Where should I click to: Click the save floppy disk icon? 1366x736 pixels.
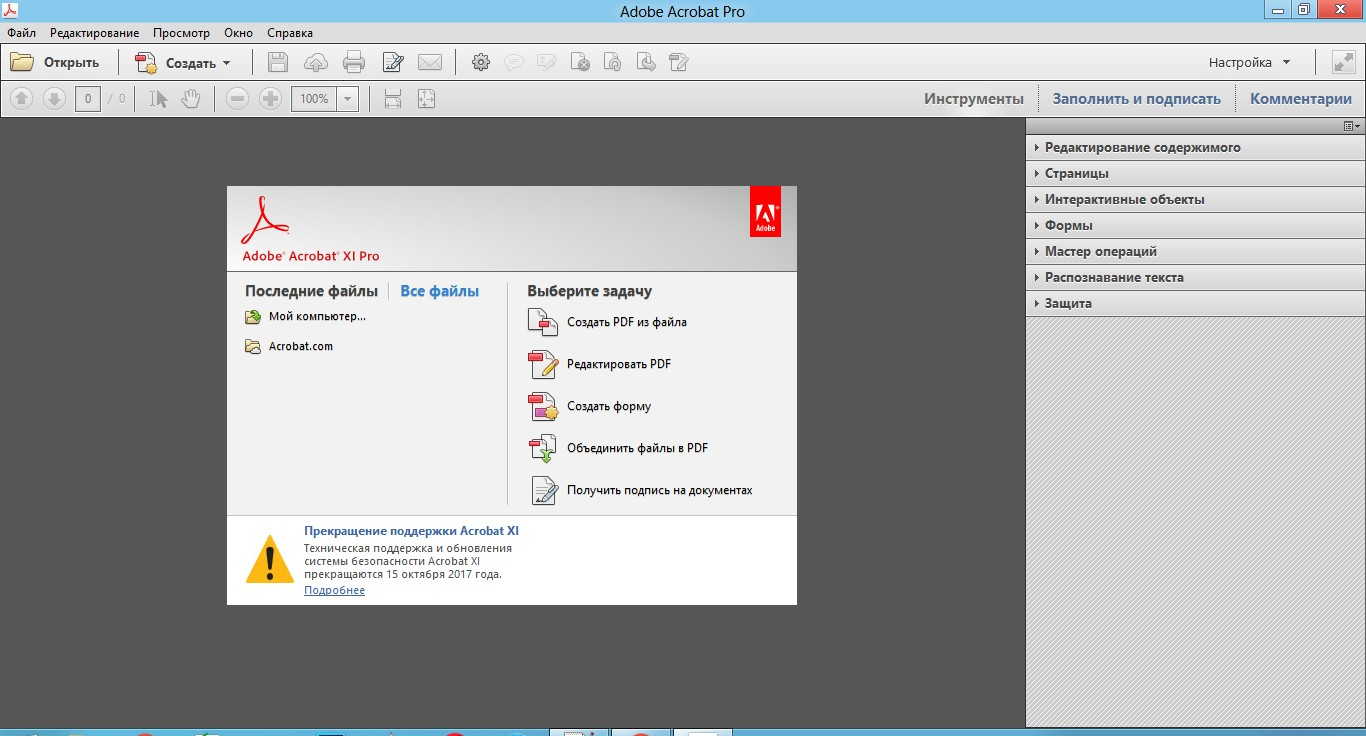(278, 62)
